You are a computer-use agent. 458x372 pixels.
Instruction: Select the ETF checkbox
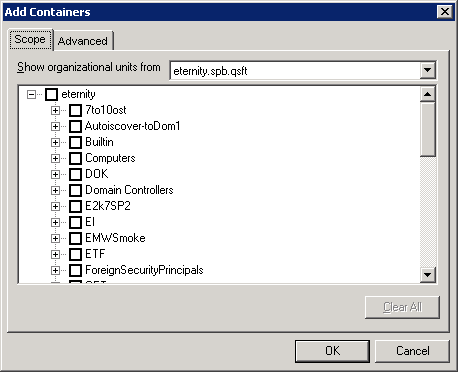75,254
